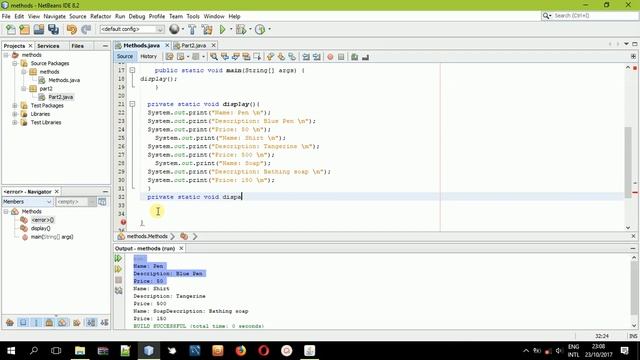Click the Re-run with different parameters icon

tap(118, 269)
